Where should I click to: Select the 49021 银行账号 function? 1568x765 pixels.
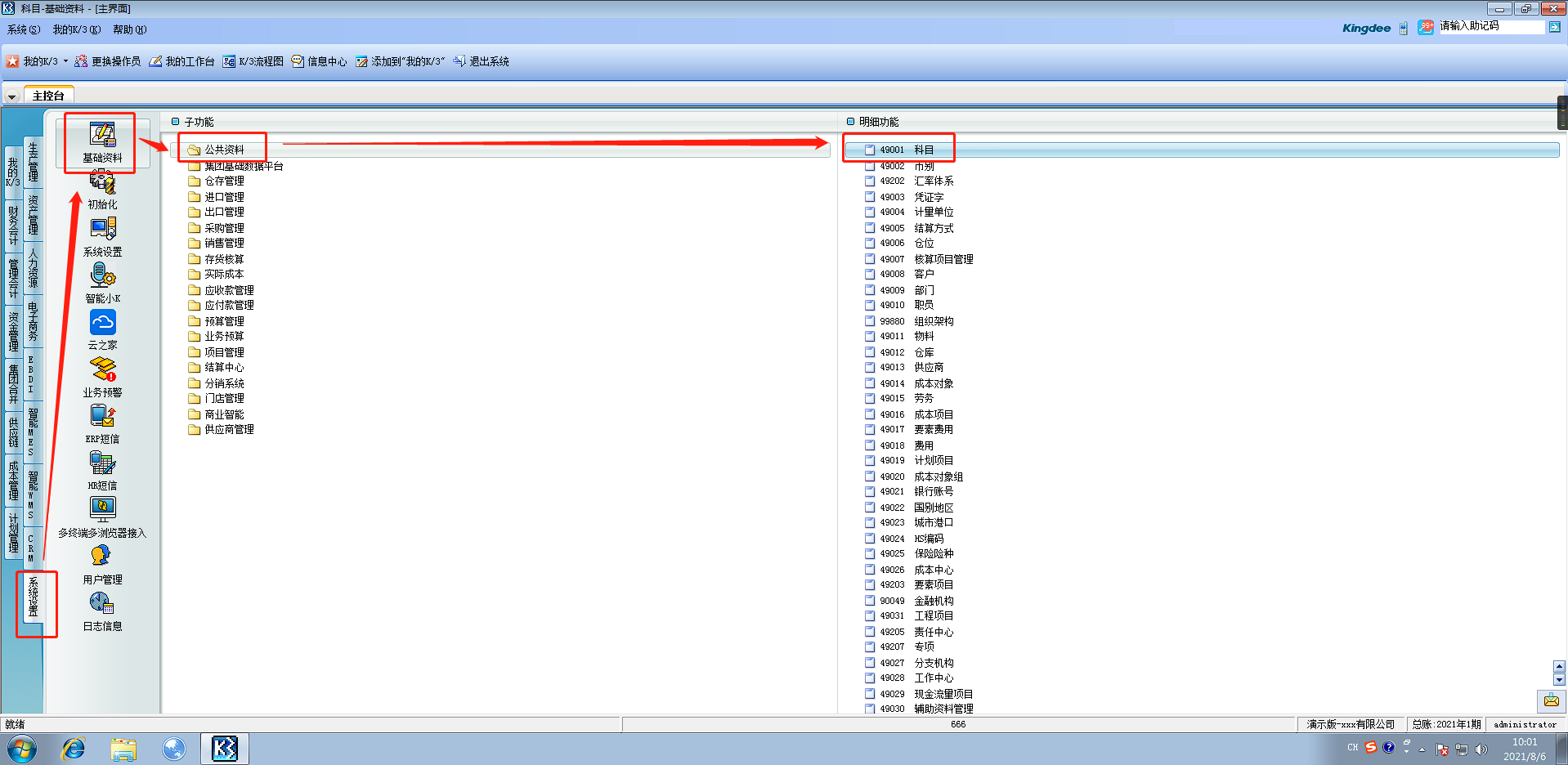point(909,491)
